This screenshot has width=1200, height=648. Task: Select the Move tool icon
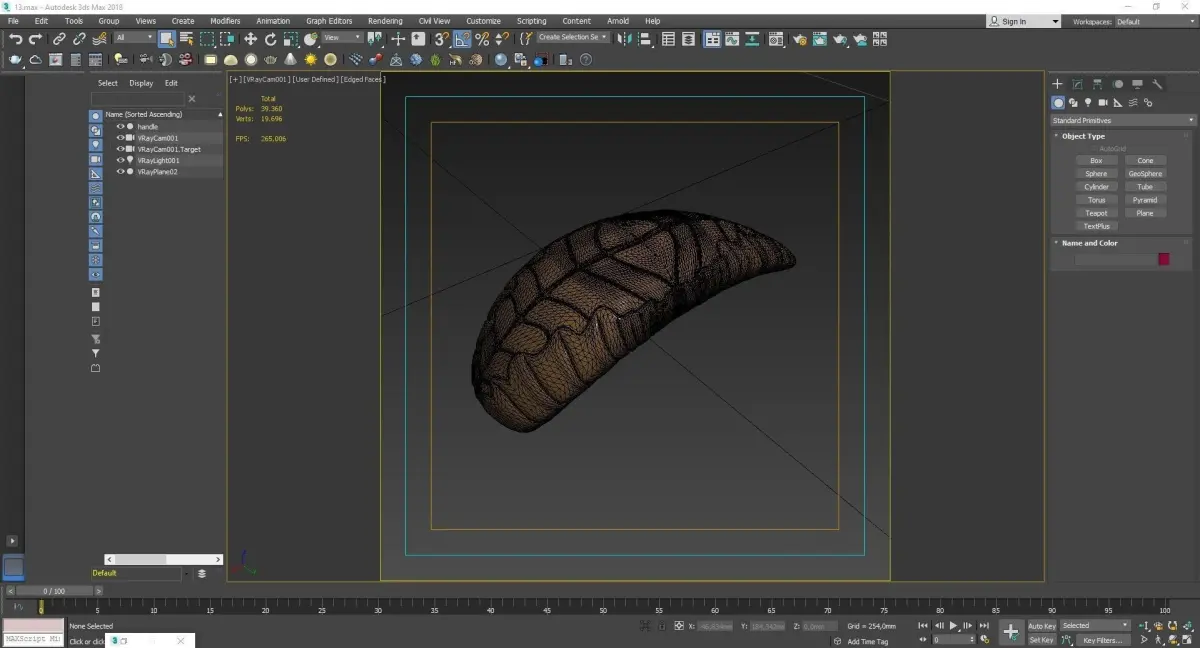pos(250,39)
